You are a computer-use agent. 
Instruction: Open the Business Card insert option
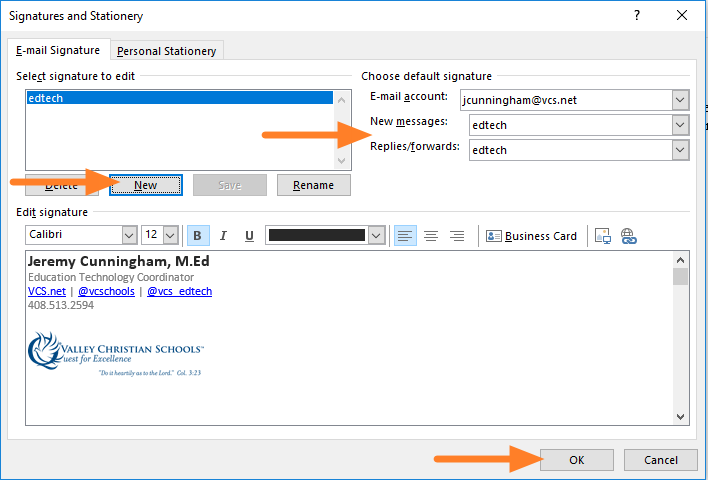coord(531,236)
